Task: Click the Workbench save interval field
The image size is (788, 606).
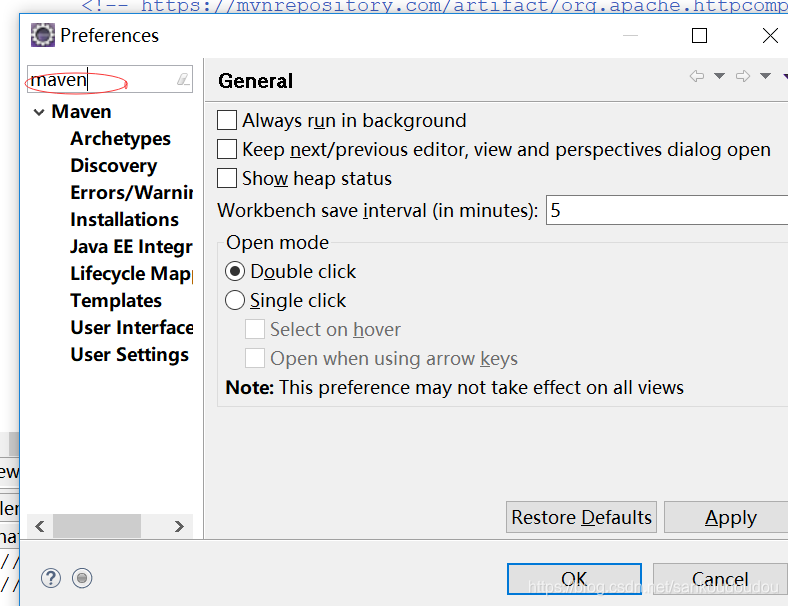Action: [x=667, y=210]
